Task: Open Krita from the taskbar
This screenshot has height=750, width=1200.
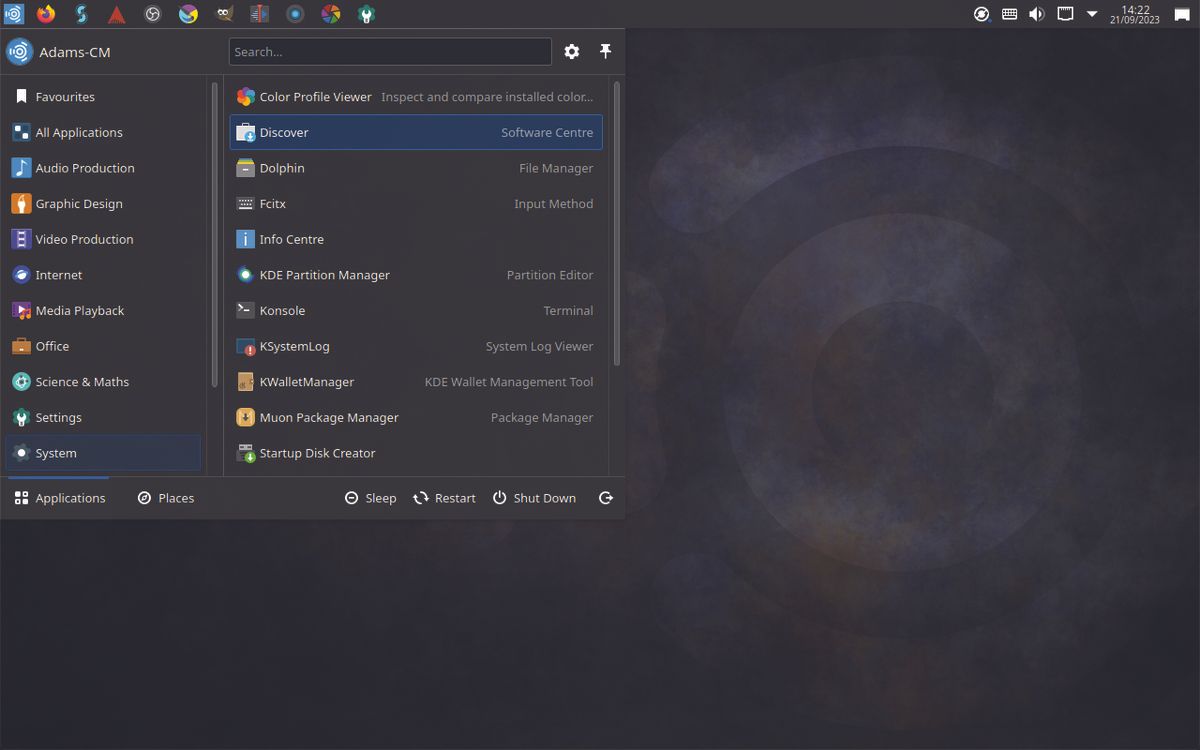Action: tap(188, 14)
